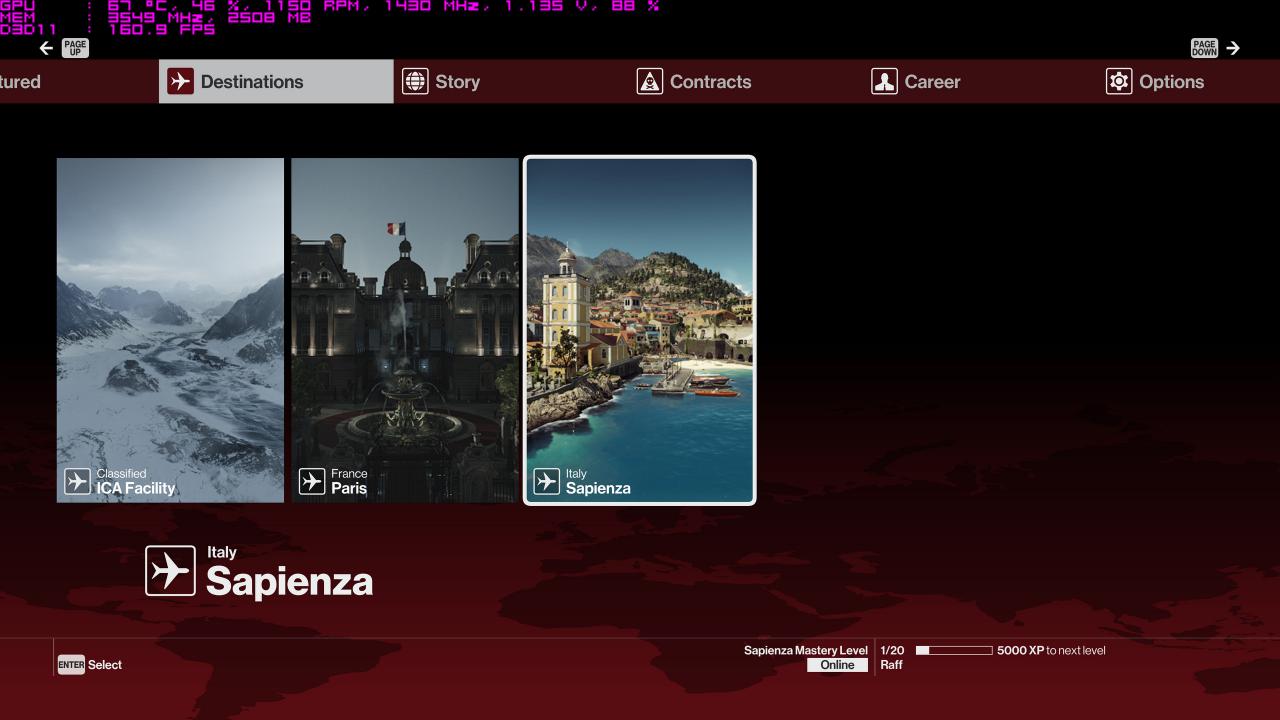1280x720 pixels.
Task: Click the agent silhouette icon beside Career
Action: [884, 82]
